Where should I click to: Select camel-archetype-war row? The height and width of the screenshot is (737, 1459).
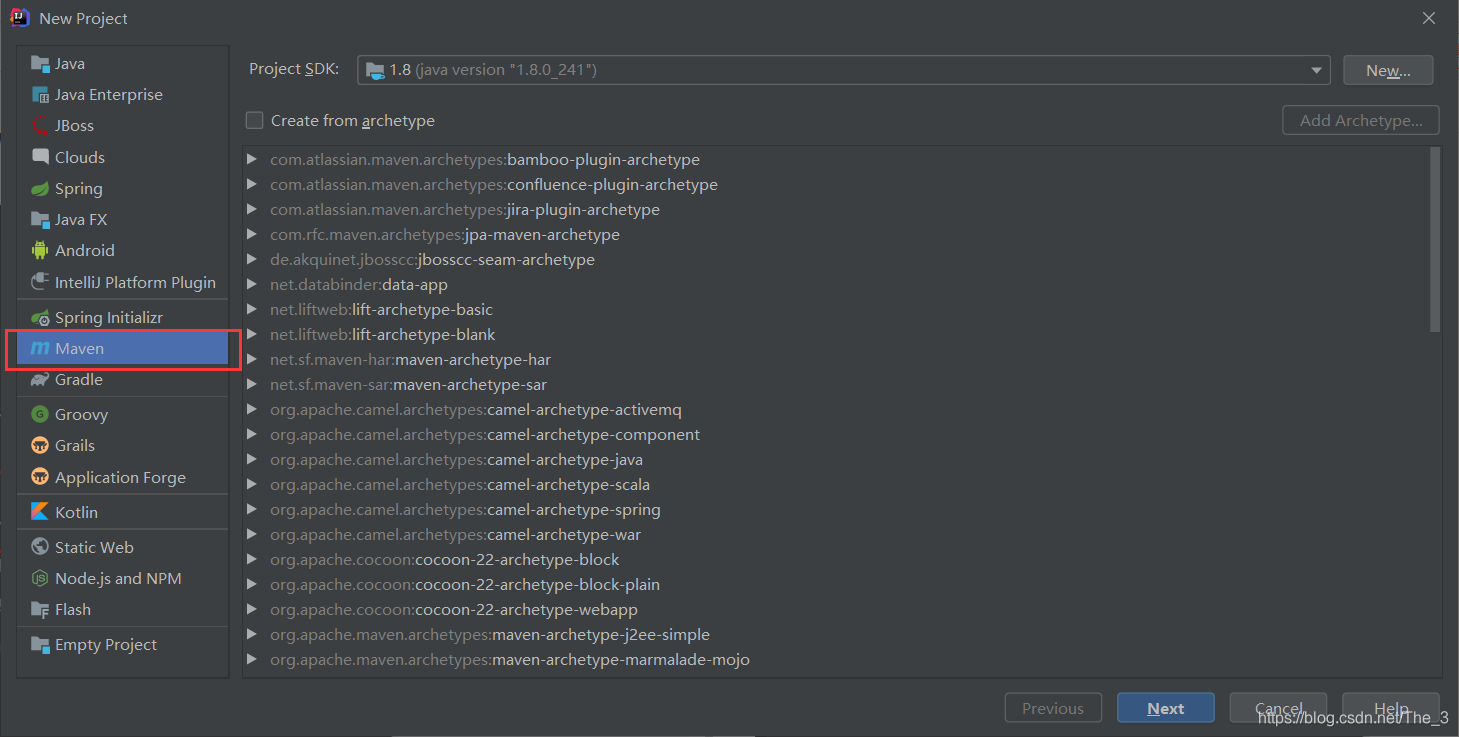pyautogui.click(x=836, y=535)
